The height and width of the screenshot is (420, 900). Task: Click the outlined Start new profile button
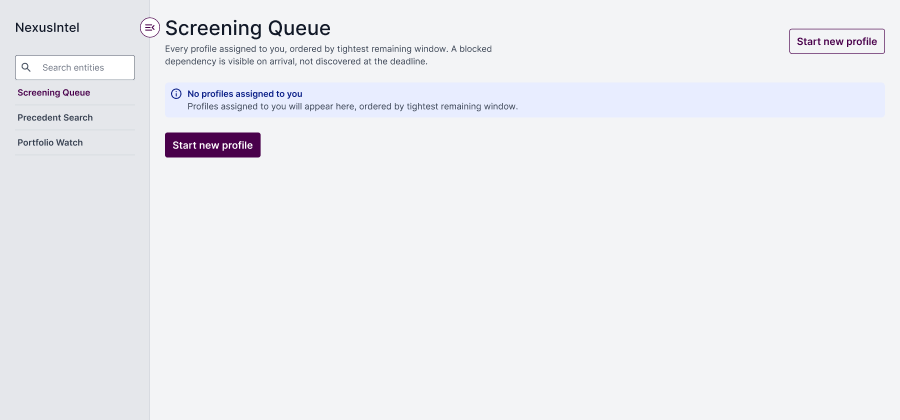[837, 41]
